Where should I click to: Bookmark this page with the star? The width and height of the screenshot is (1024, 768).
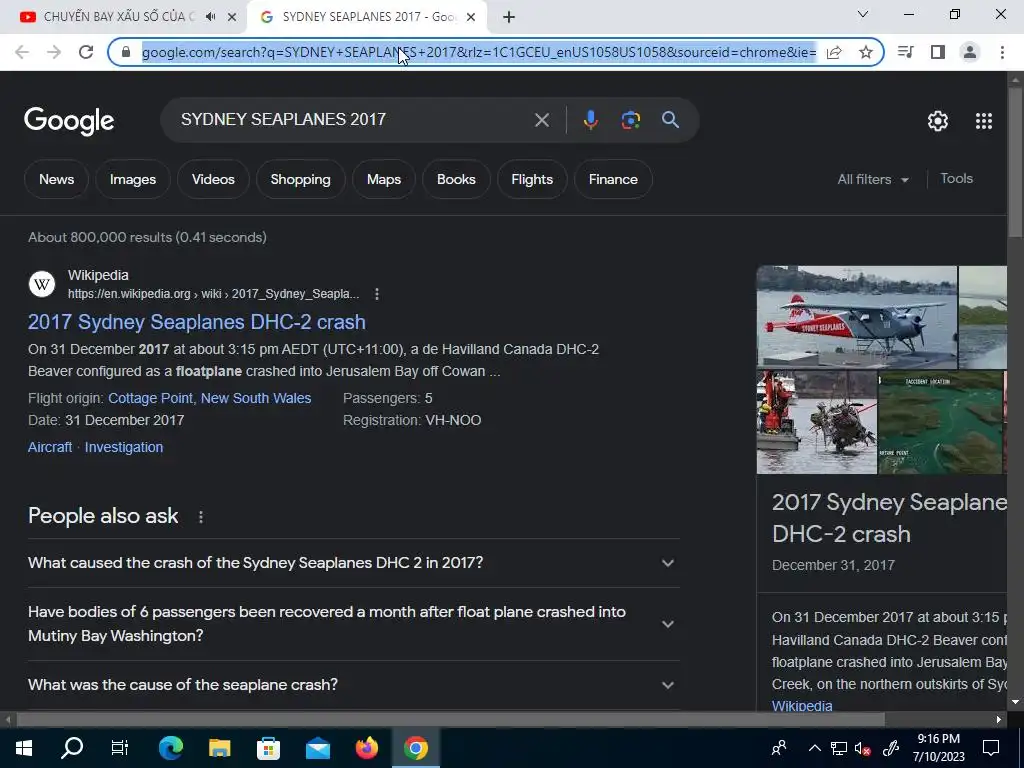click(866, 52)
